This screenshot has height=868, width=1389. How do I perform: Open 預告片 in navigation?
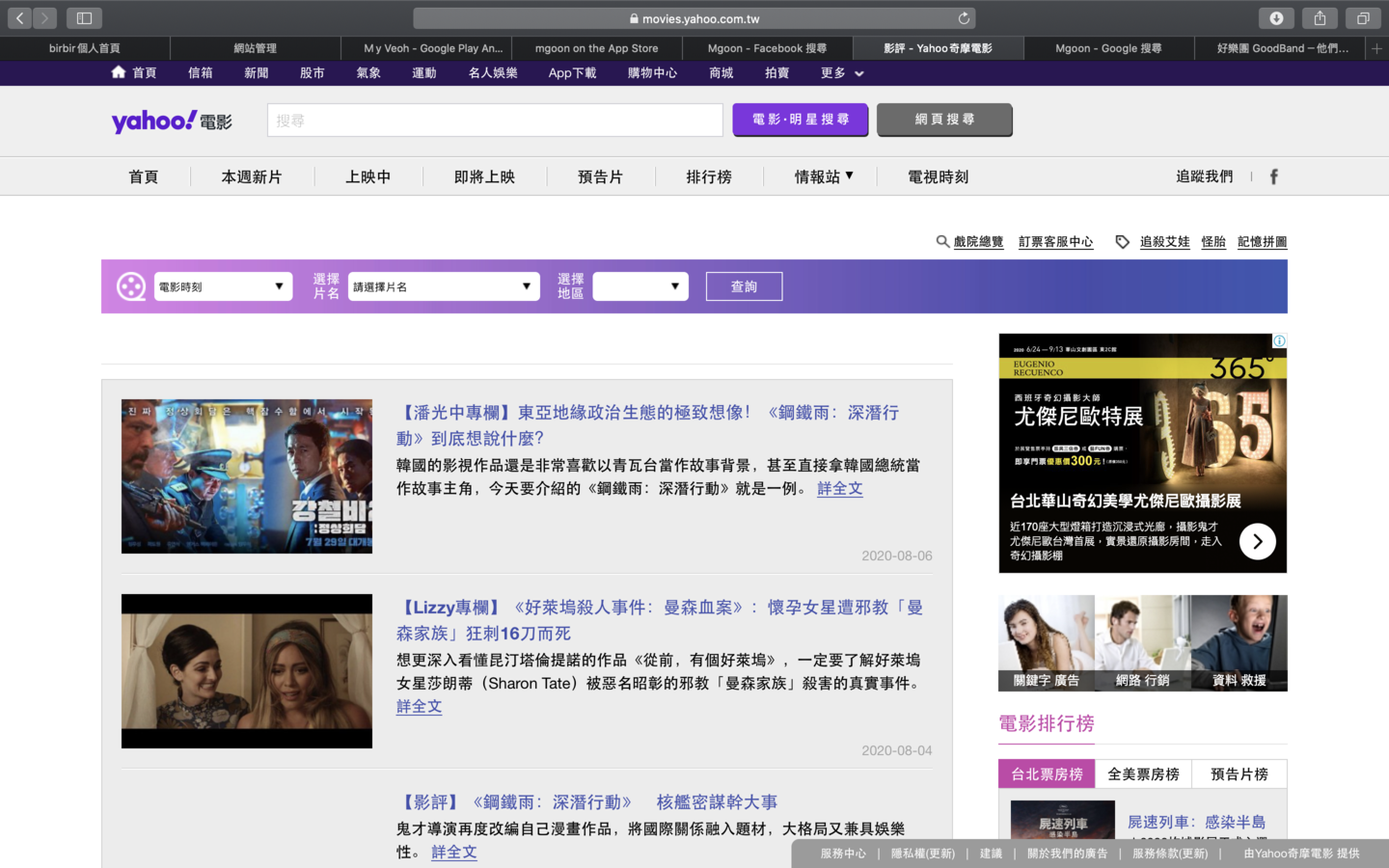(x=600, y=177)
